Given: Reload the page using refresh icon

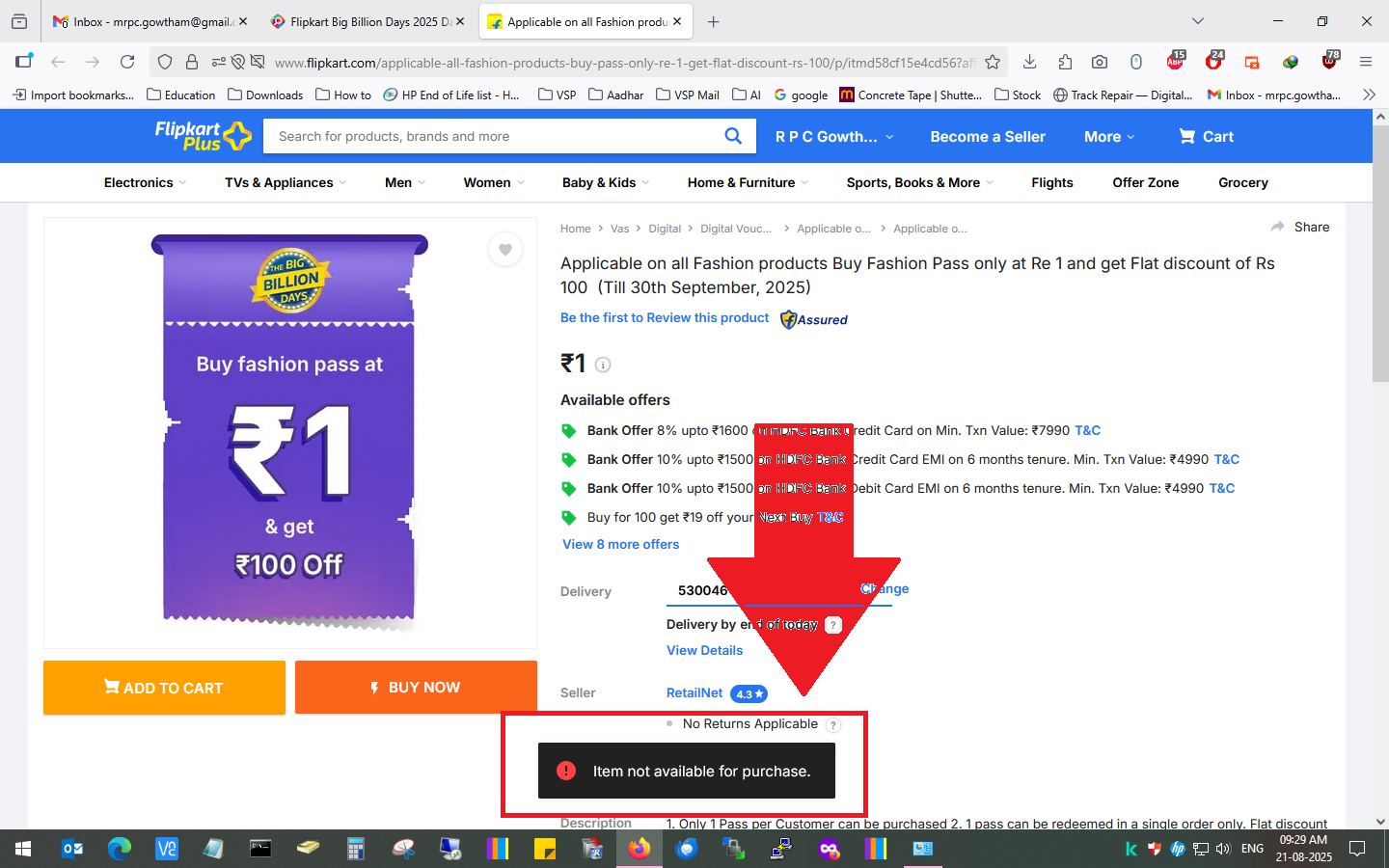Looking at the screenshot, I should 127,63.
